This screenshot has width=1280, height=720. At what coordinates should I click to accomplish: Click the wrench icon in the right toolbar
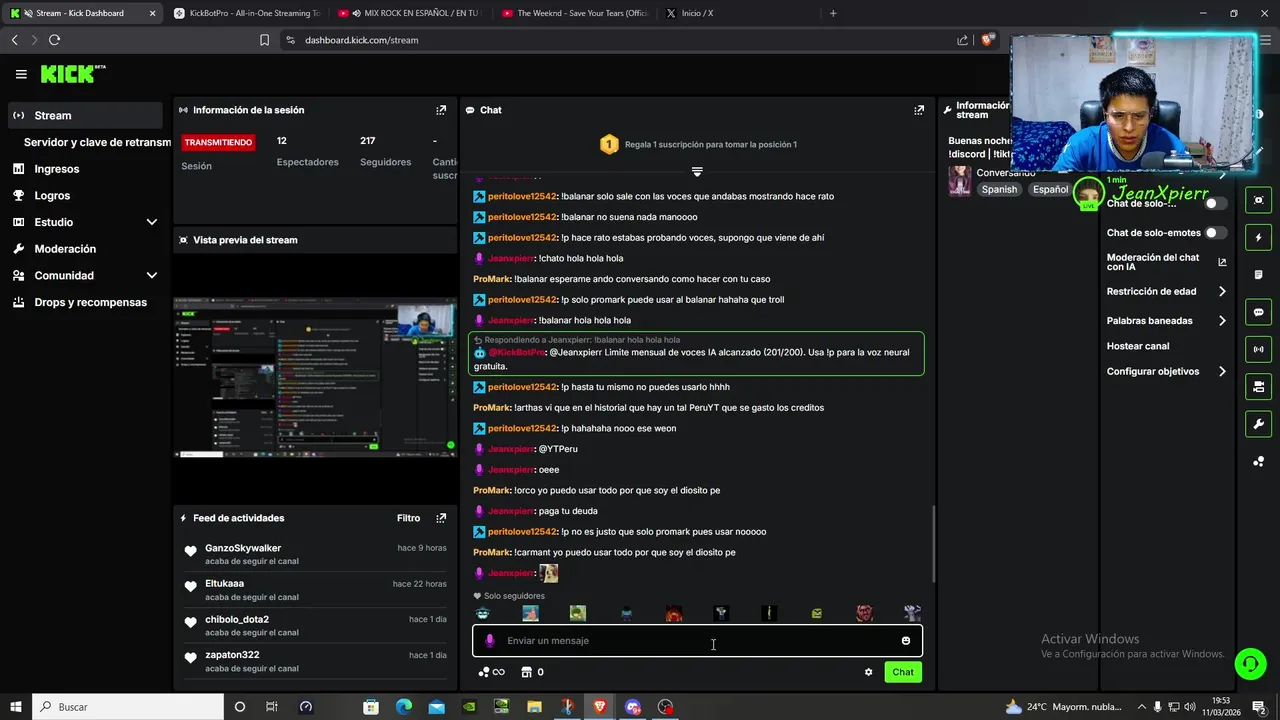[x=1258, y=424]
